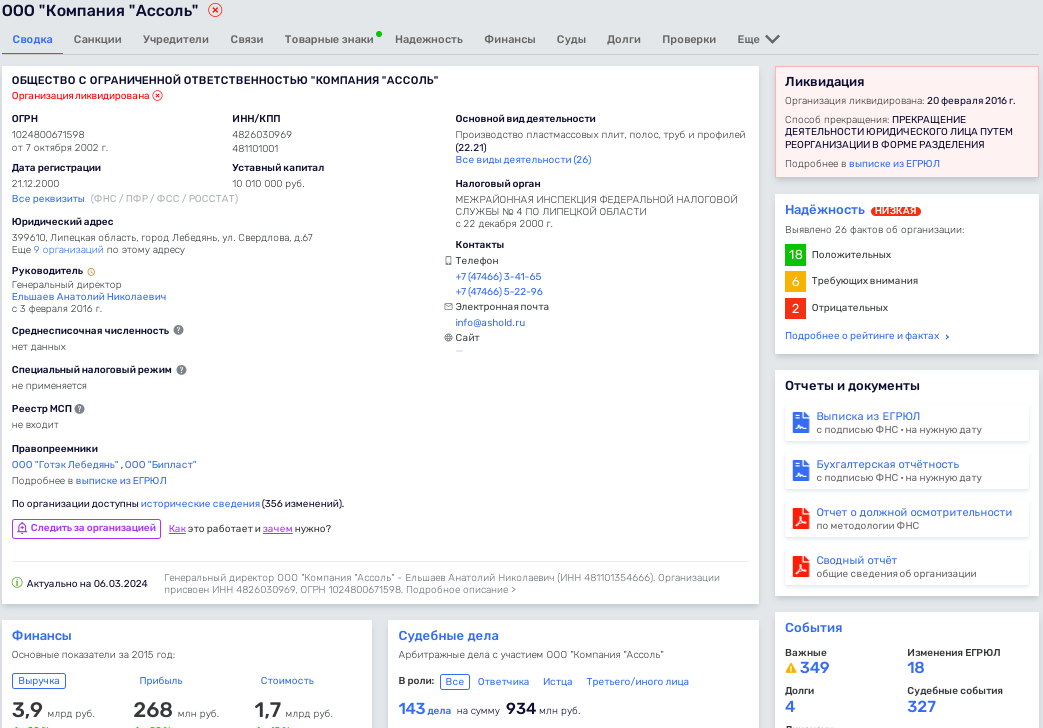Select the Сводка tab

[32, 39]
